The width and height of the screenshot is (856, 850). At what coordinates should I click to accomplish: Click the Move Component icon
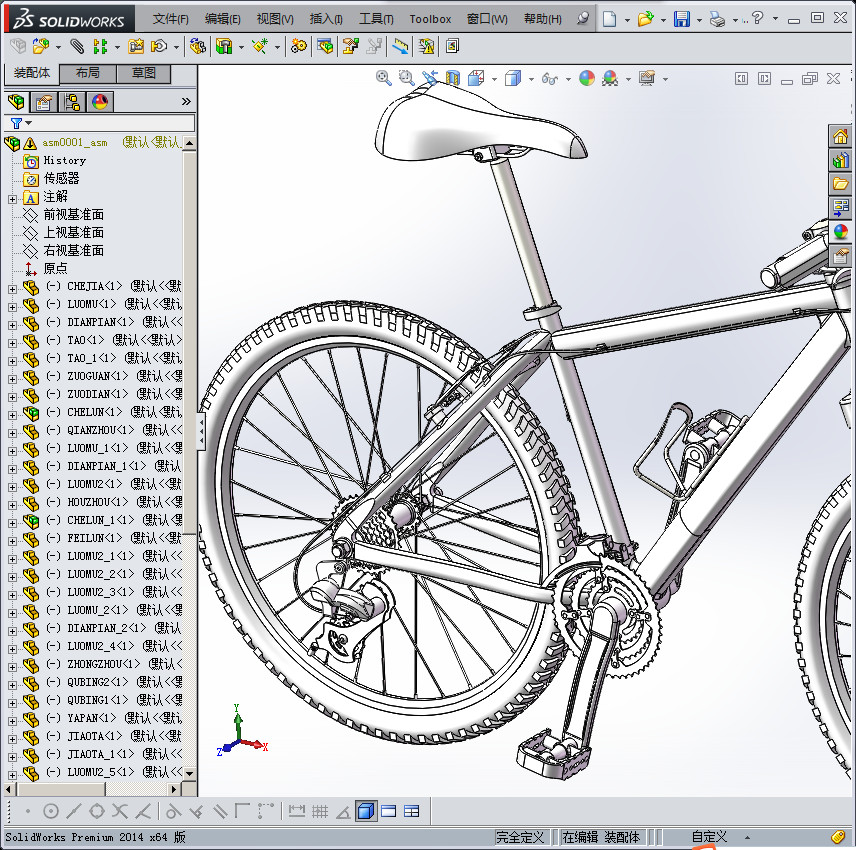(x=159, y=46)
